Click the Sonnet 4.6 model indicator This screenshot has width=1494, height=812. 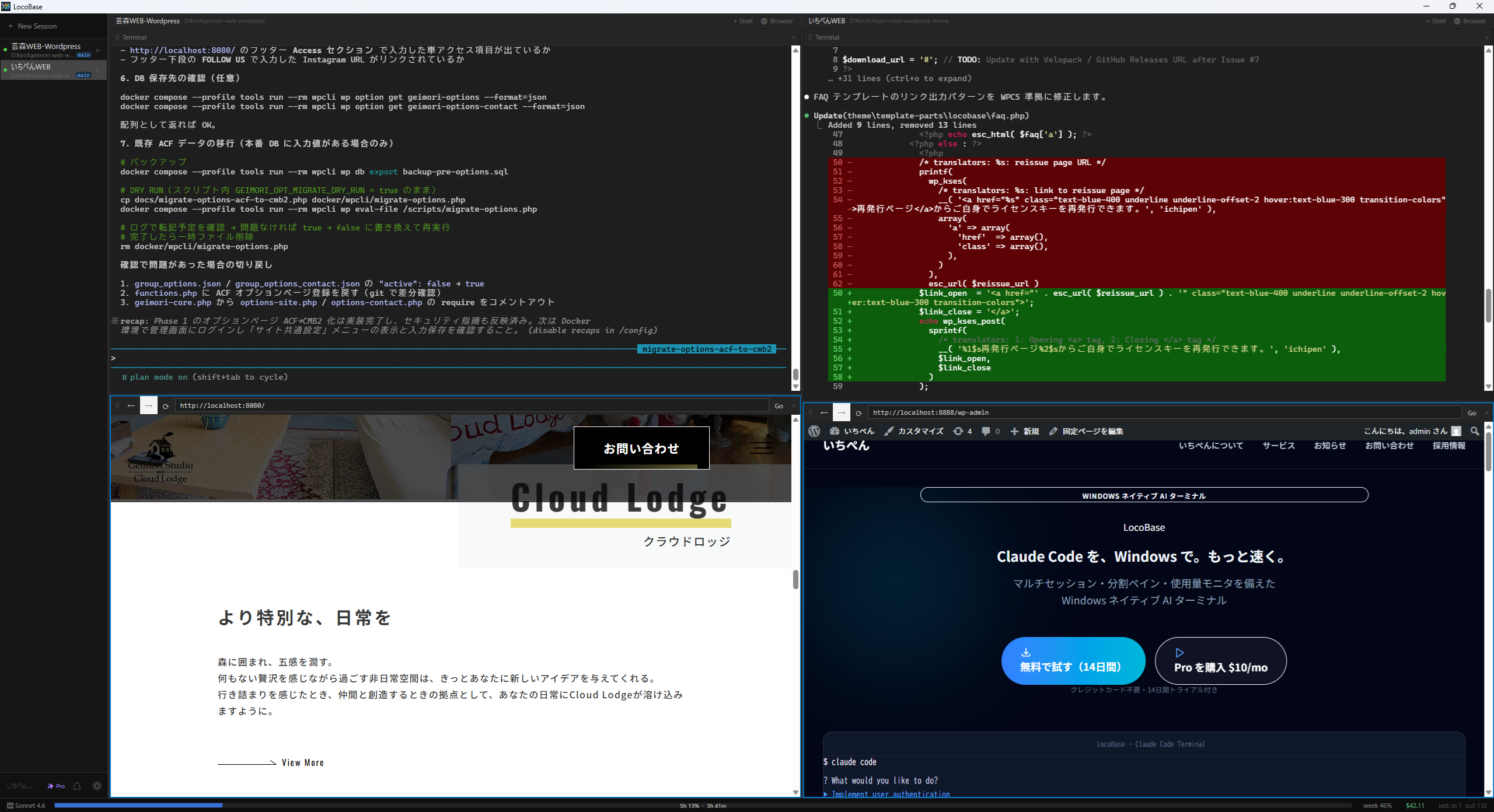click(x=26, y=806)
